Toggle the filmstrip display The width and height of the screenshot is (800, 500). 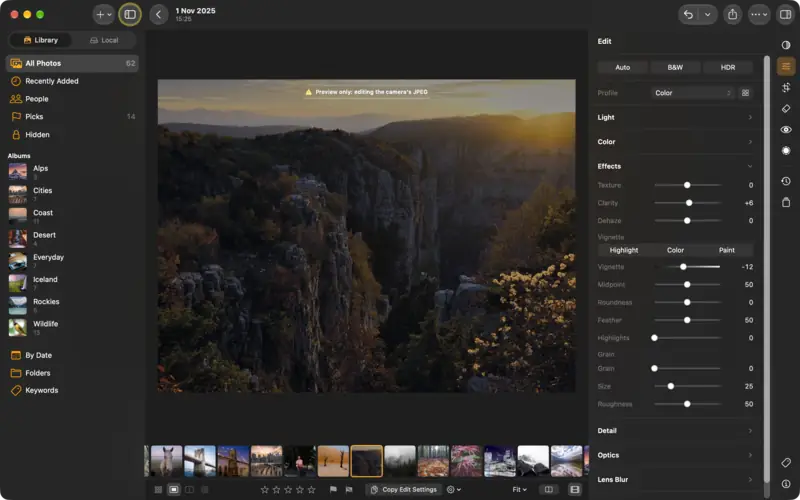click(574, 490)
